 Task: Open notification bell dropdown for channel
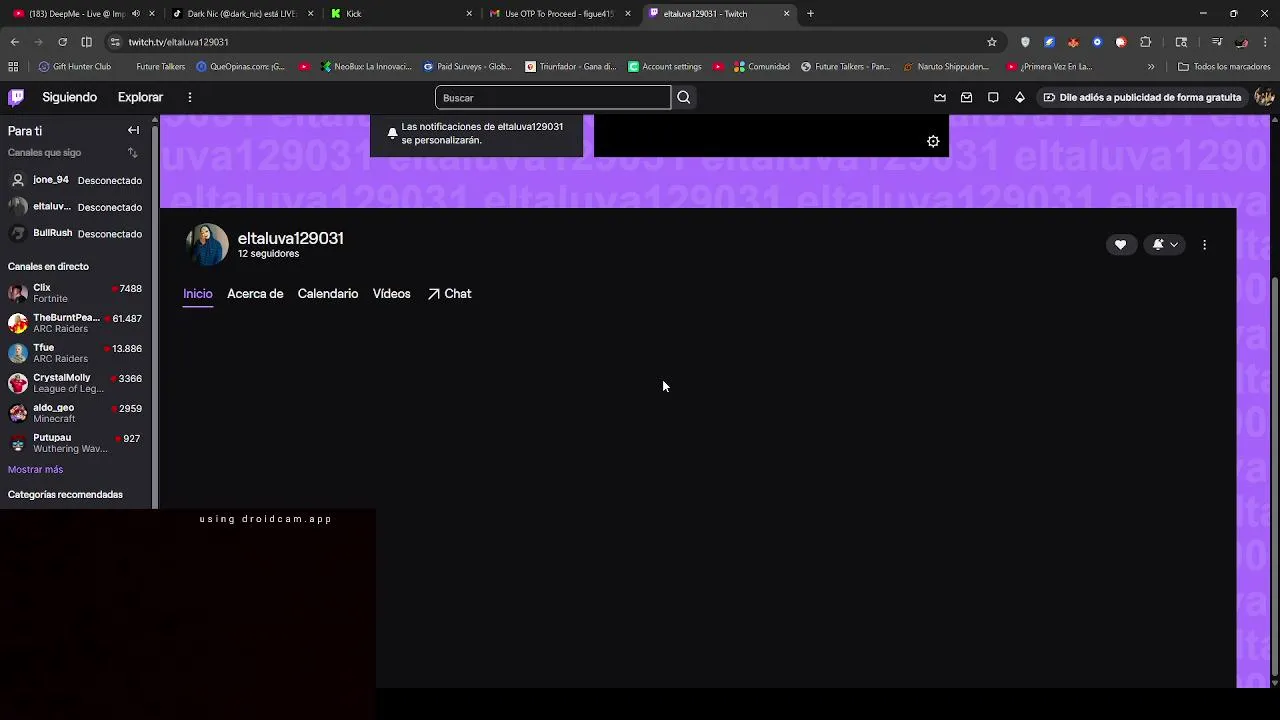point(1165,245)
